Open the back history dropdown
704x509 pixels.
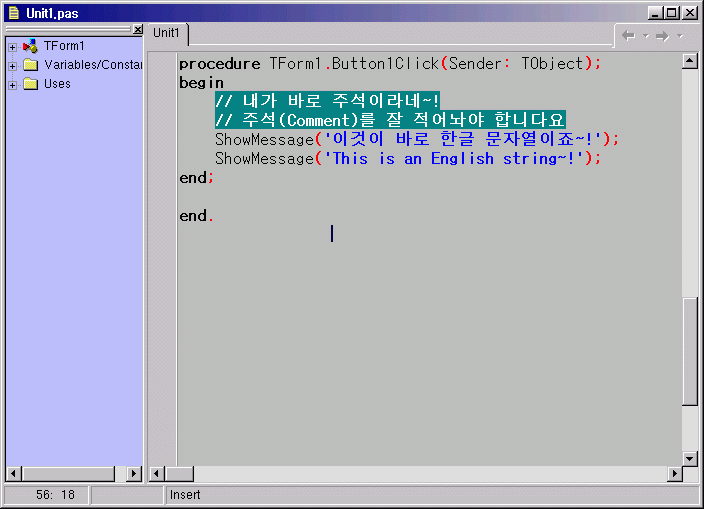tap(646, 35)
